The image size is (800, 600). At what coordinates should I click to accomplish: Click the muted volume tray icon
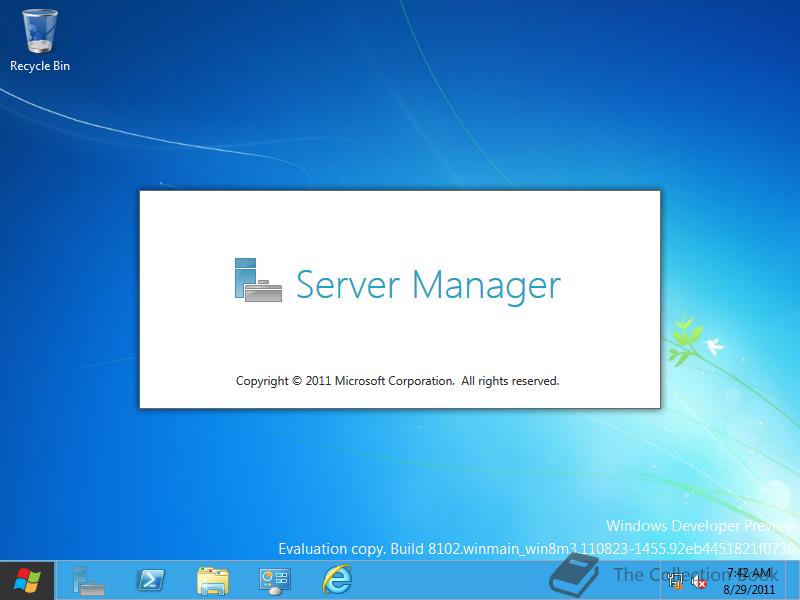[x=698, y=581]
